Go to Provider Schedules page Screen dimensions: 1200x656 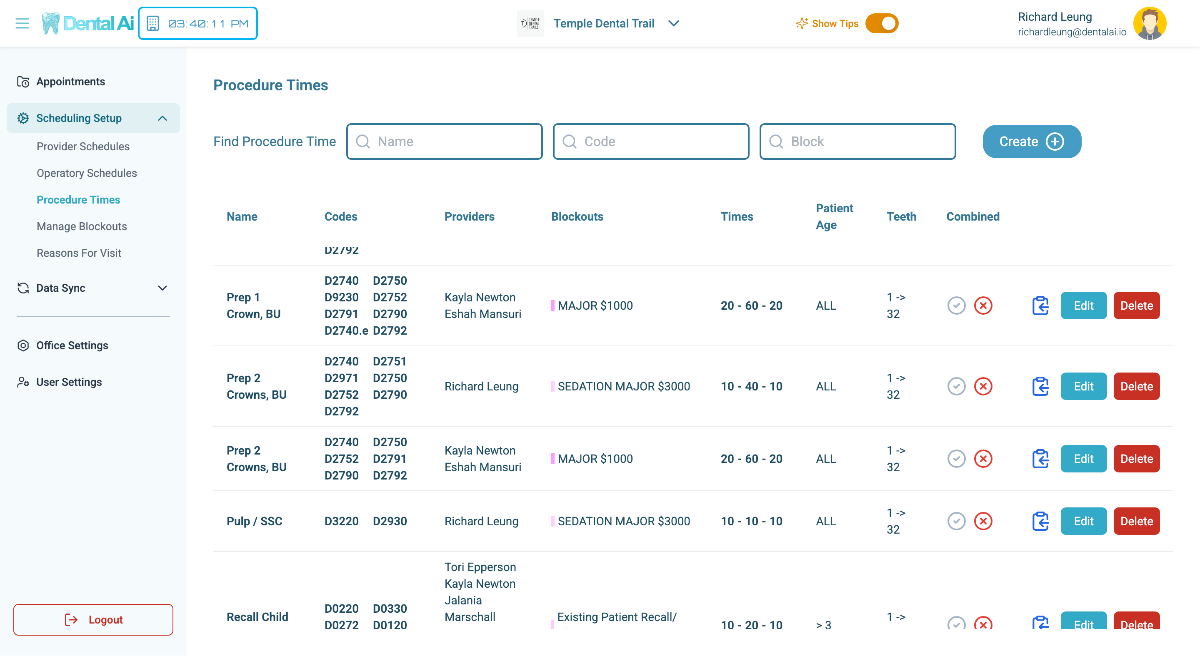(83, 146)
